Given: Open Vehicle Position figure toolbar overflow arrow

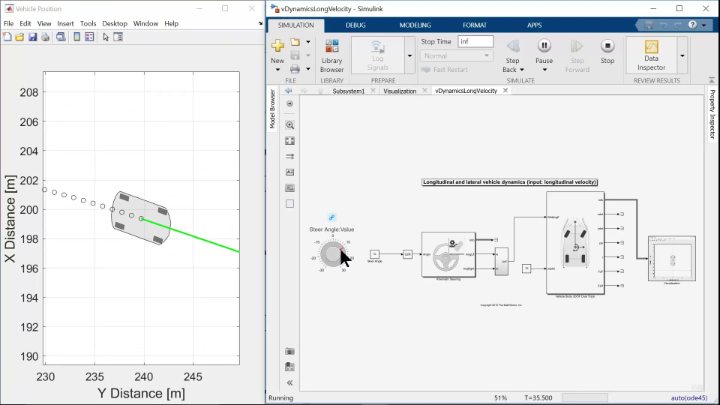Looking at the screenshot, I should tap(260, 23).
